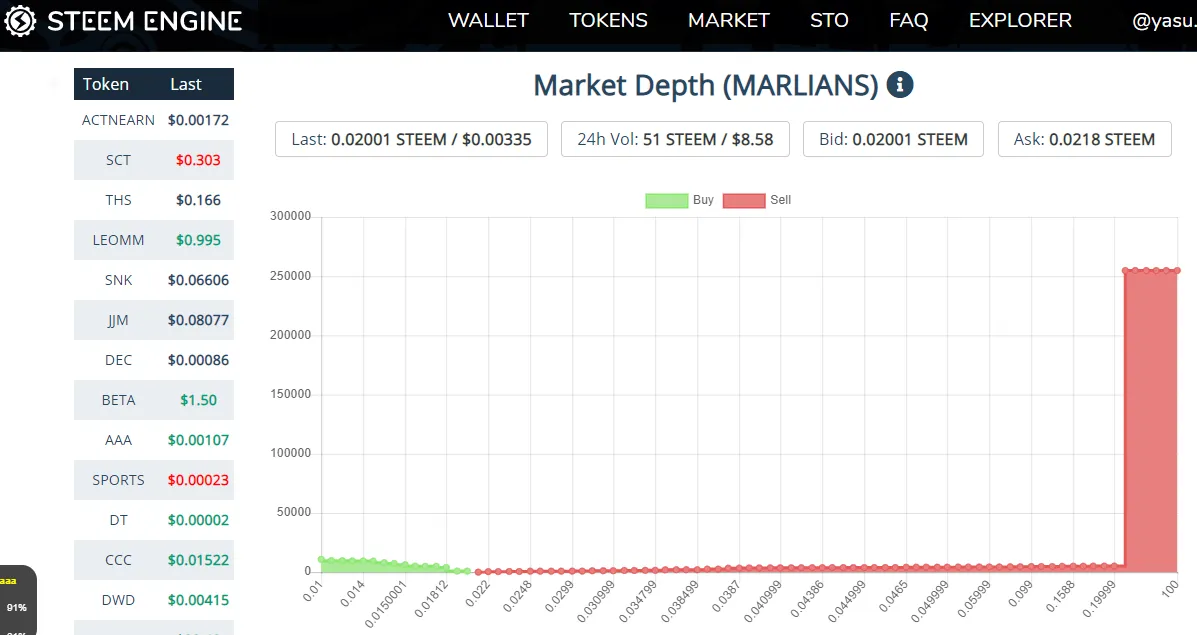Select the JJM token
This screenshot has height=635, width=1197.
(153, 320)
